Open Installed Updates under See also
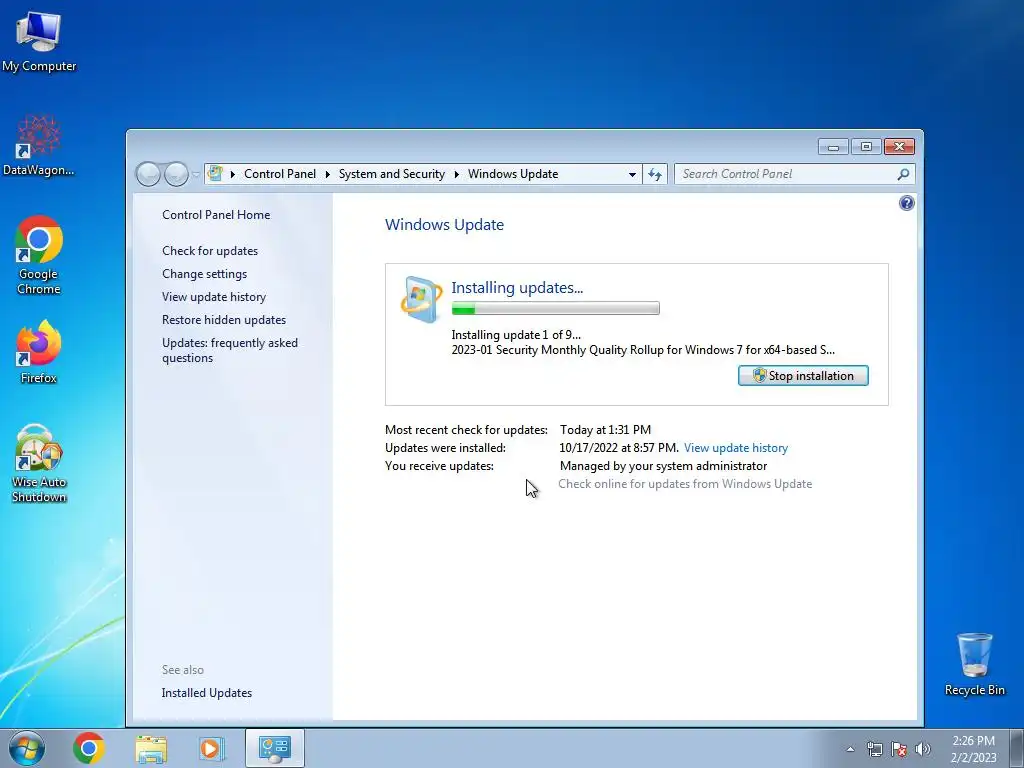1024x768 pixels. [x=206, y=693]
